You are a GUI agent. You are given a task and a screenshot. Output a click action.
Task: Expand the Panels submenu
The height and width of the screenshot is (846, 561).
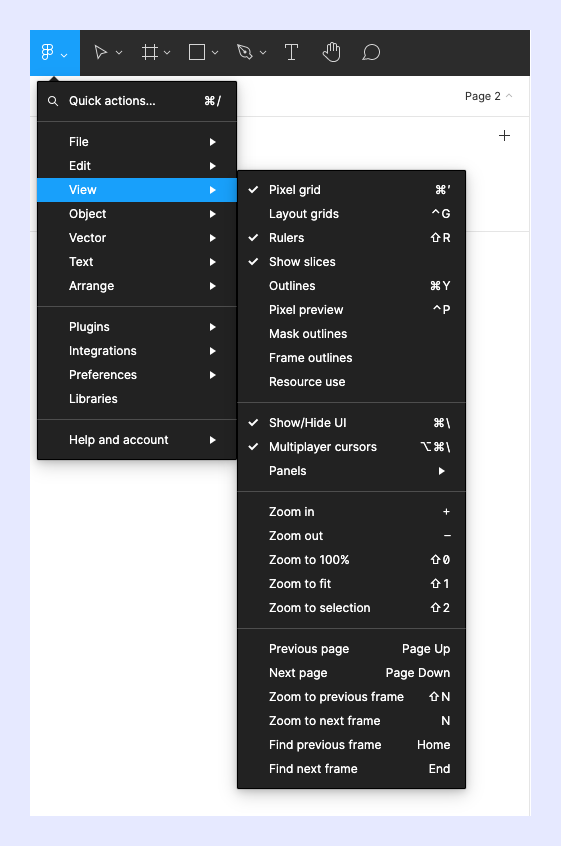pos(351,471)
